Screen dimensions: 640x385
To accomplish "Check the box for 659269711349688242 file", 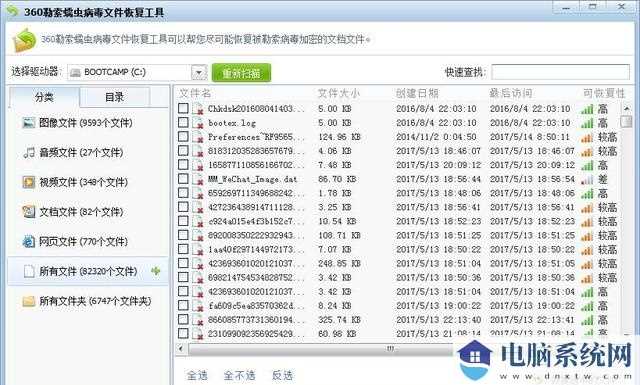I will point(183,193).
